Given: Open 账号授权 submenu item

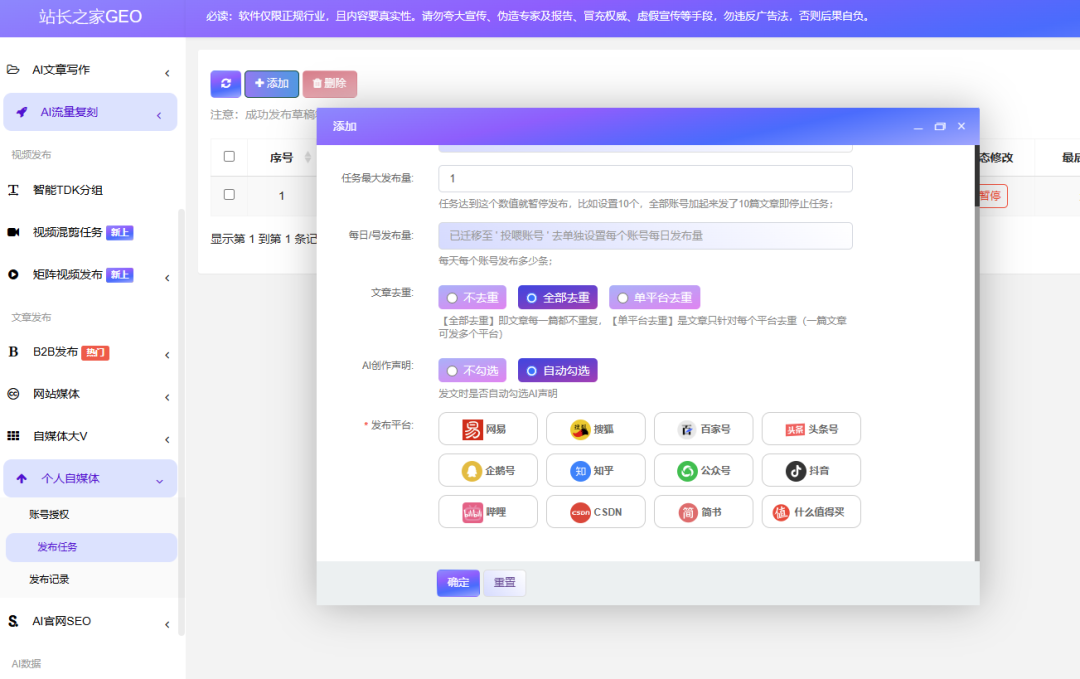Looking at the screenshot, I should coord(49,514).
